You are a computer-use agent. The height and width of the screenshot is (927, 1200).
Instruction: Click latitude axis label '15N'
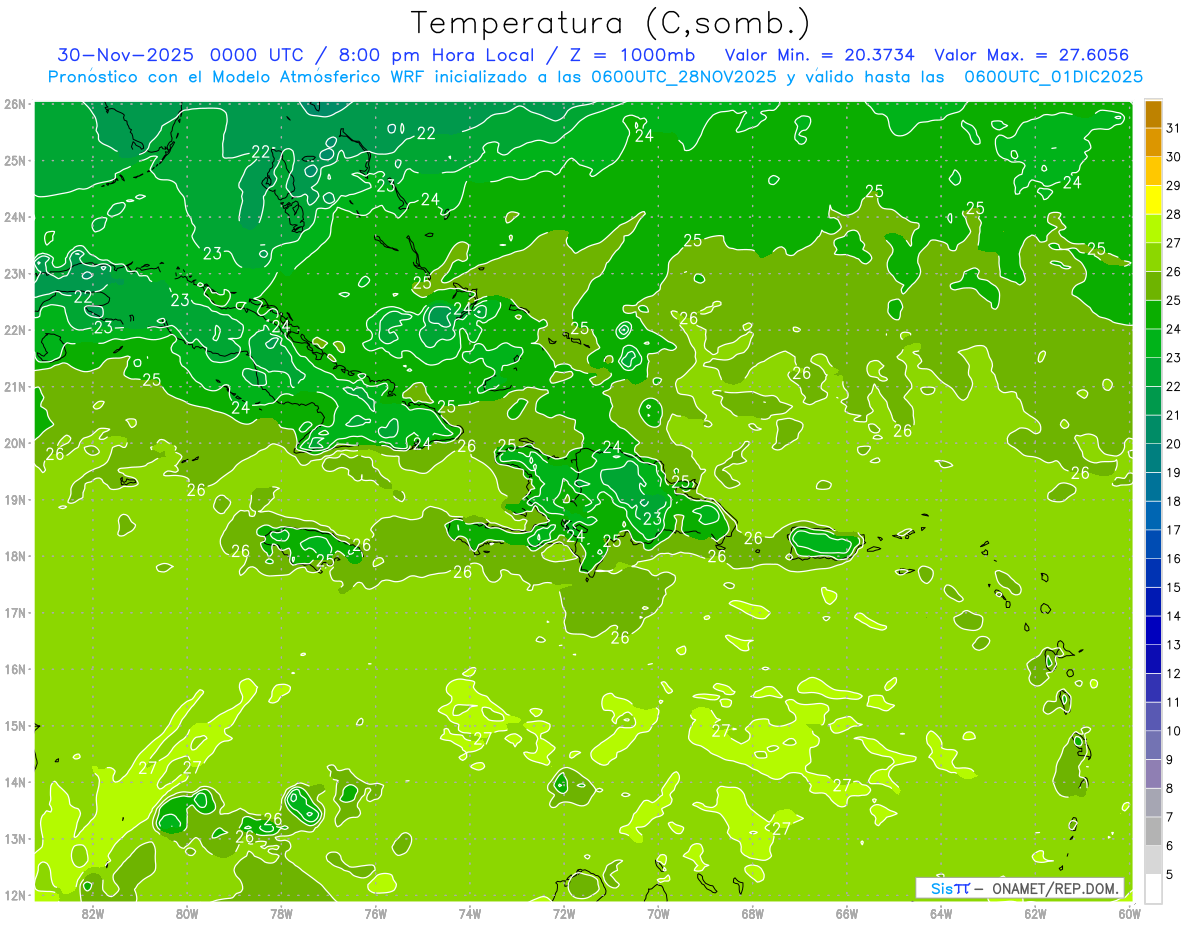tap(15, 726)
